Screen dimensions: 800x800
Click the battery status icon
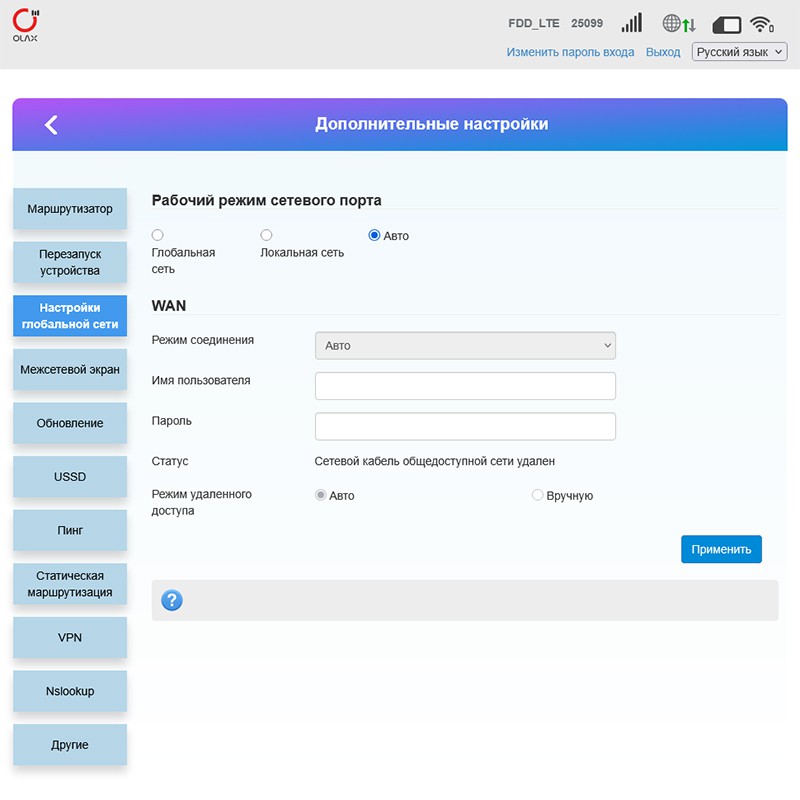pyautogui.click(x=726, y=25)
